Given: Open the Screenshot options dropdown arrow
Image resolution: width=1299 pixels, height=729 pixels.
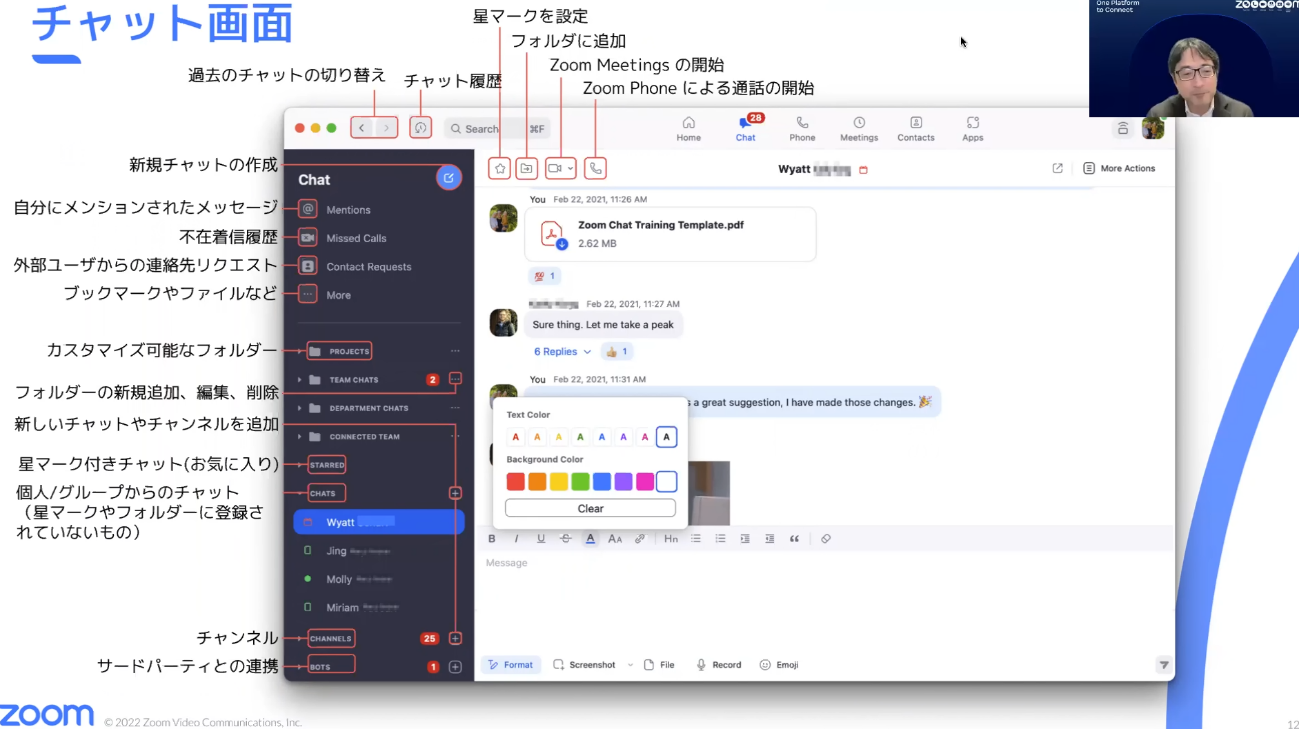Looking at the screenshot, I should 630,665.
